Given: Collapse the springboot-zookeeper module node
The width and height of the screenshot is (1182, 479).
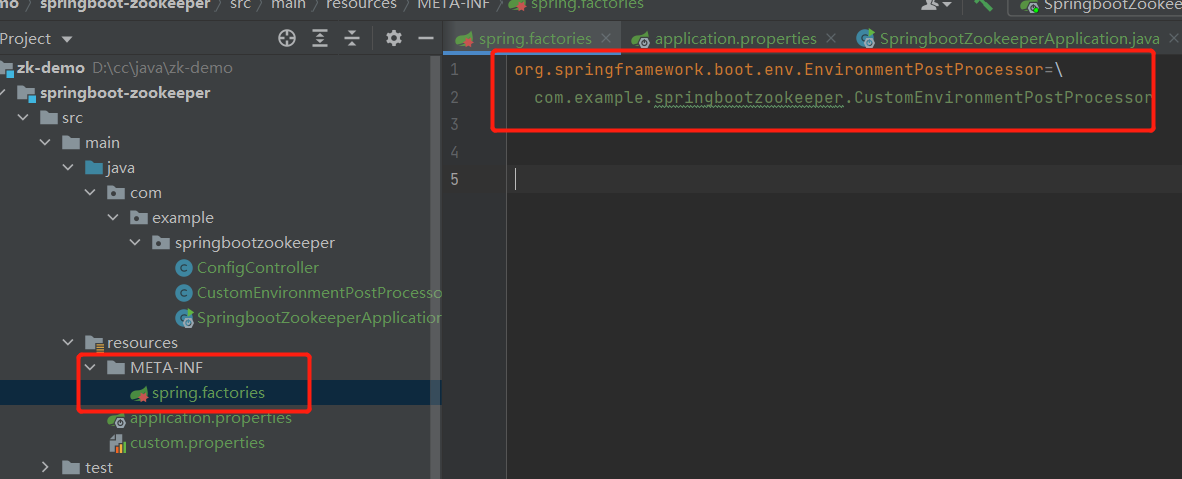Looking at the screenshot, I should (x=4, y=94).
